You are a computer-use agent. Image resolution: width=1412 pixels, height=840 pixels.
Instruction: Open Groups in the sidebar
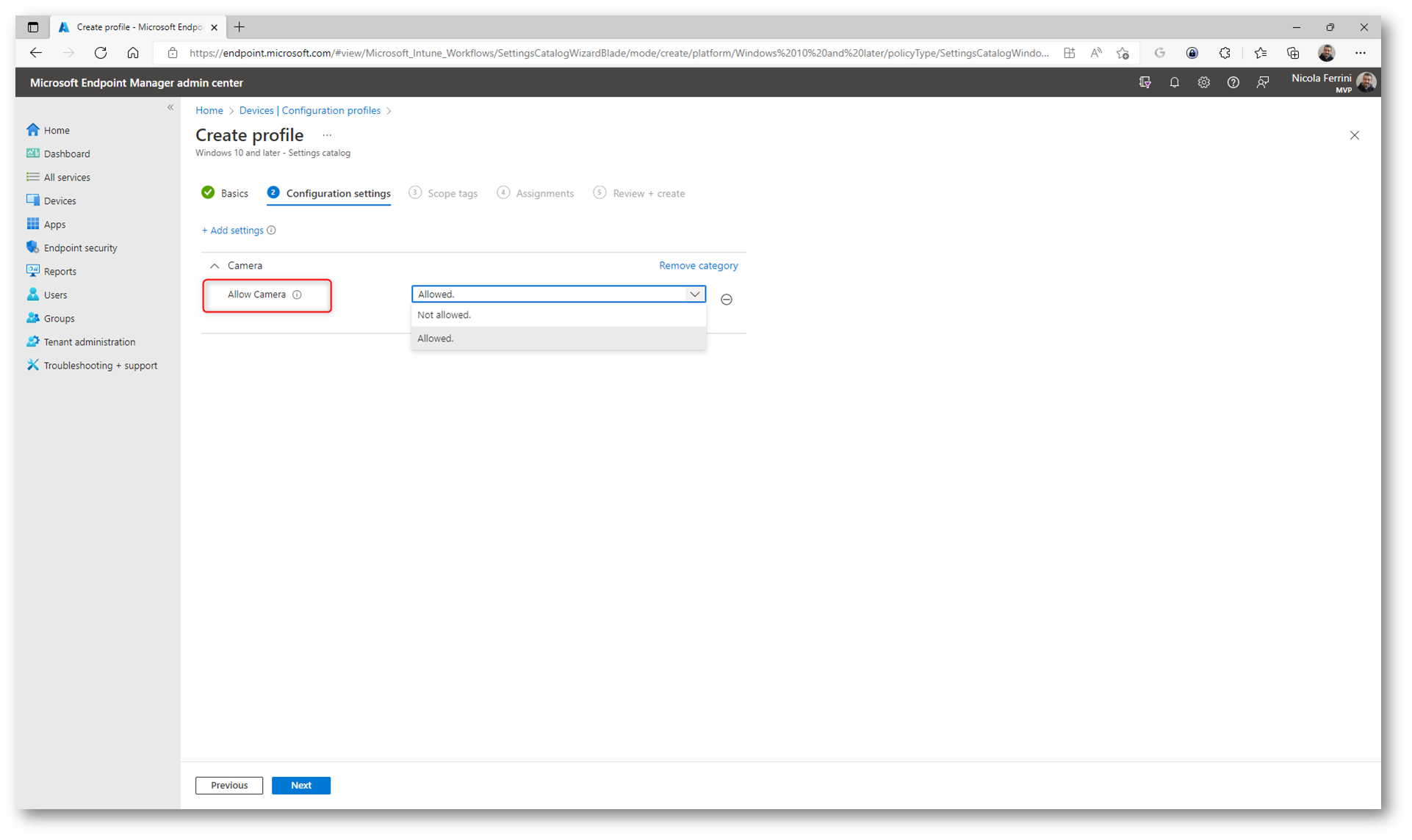(51, 318)
